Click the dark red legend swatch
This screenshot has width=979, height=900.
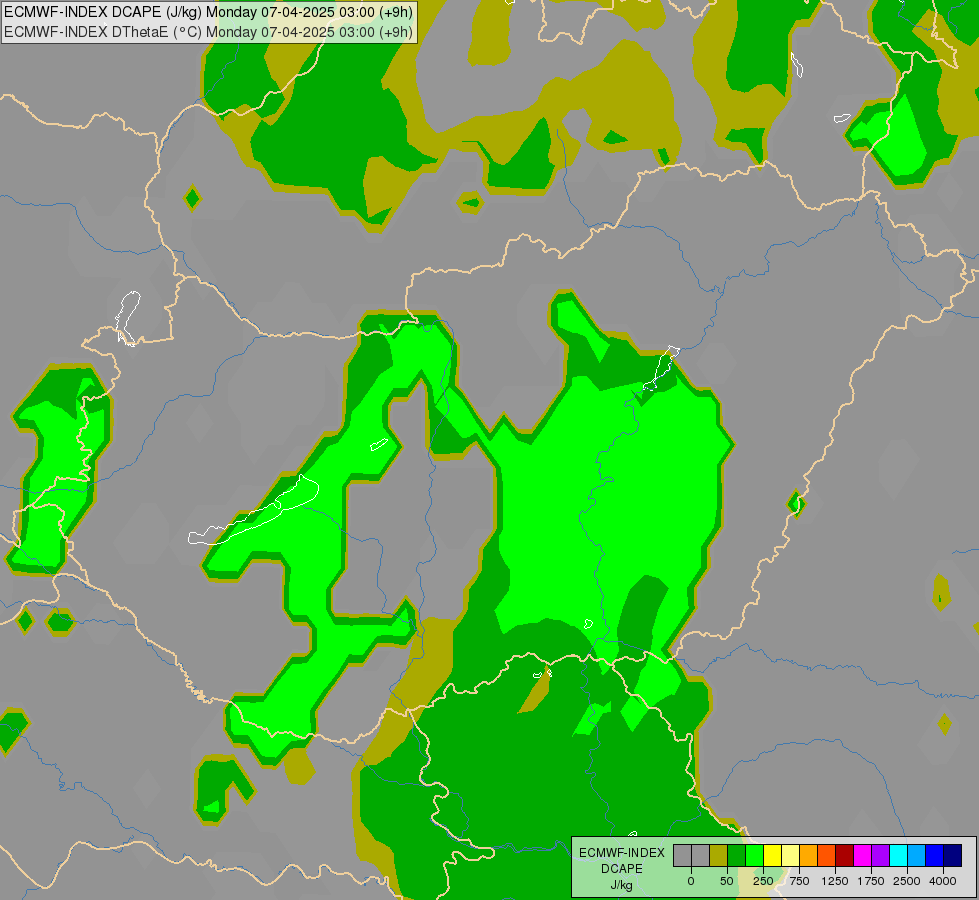pyautogui.click(x=845, y=855)
